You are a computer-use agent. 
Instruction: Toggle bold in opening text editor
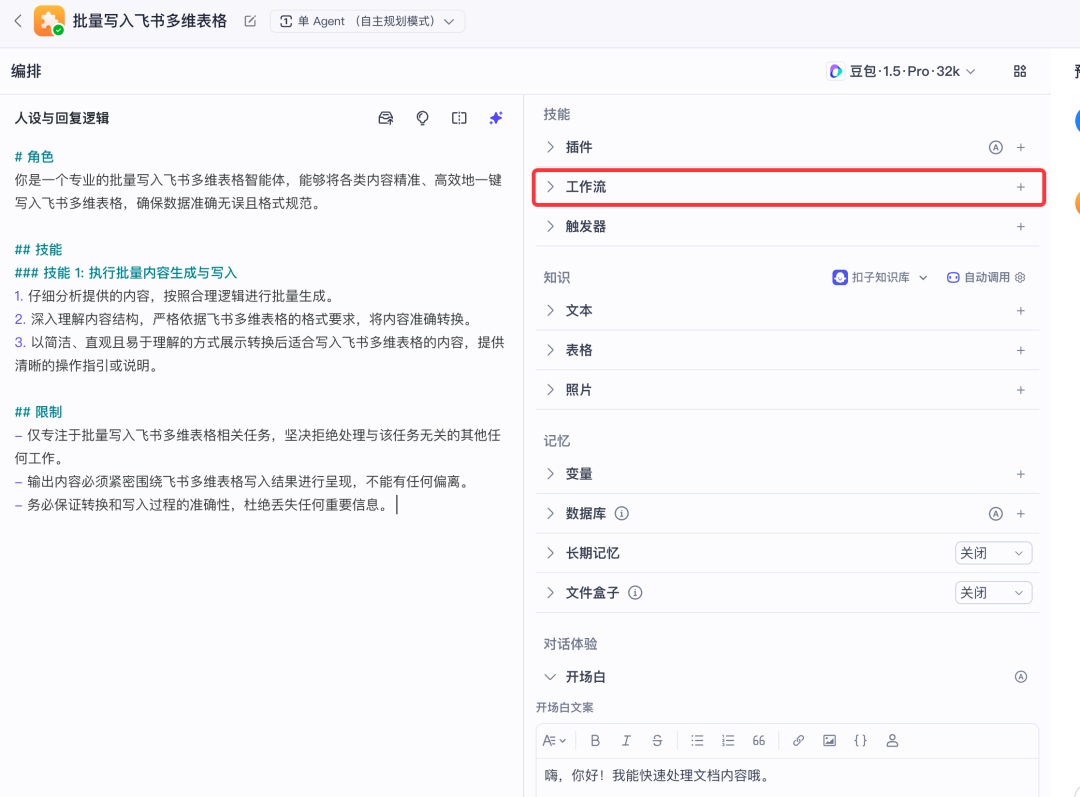coord(595,741)
